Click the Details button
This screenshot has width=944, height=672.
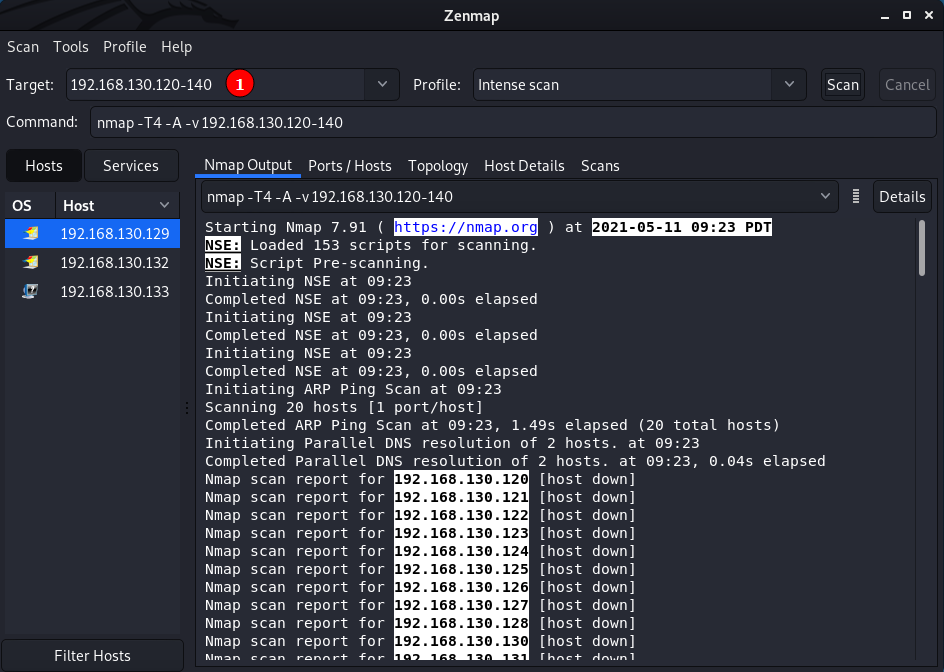(902, 197)
